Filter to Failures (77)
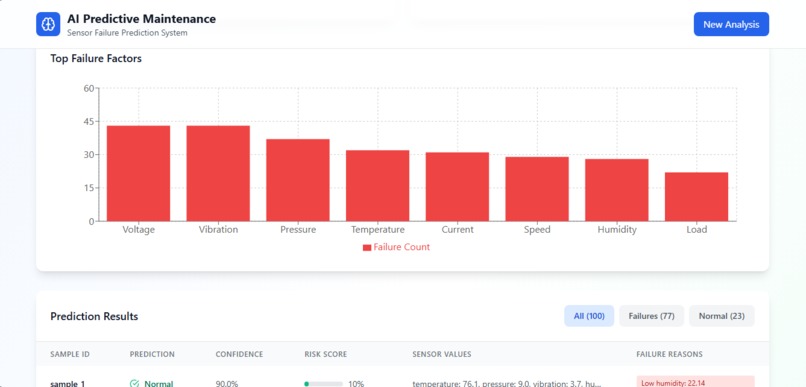Image resolution: width=806 pixels, height=387 pixels. pyautogui.click(x=651, y=316)
